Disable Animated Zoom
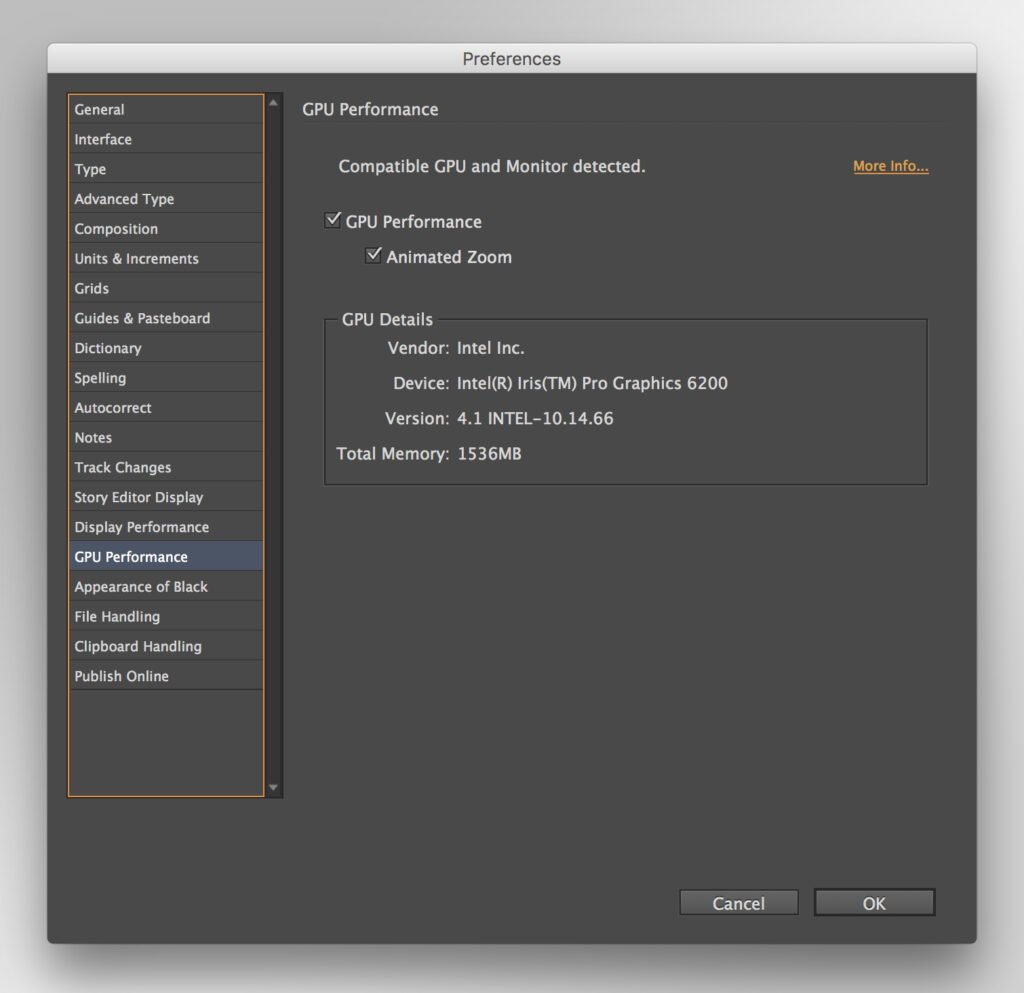This screenshot has width=1024, height=993. click(372, 256)
